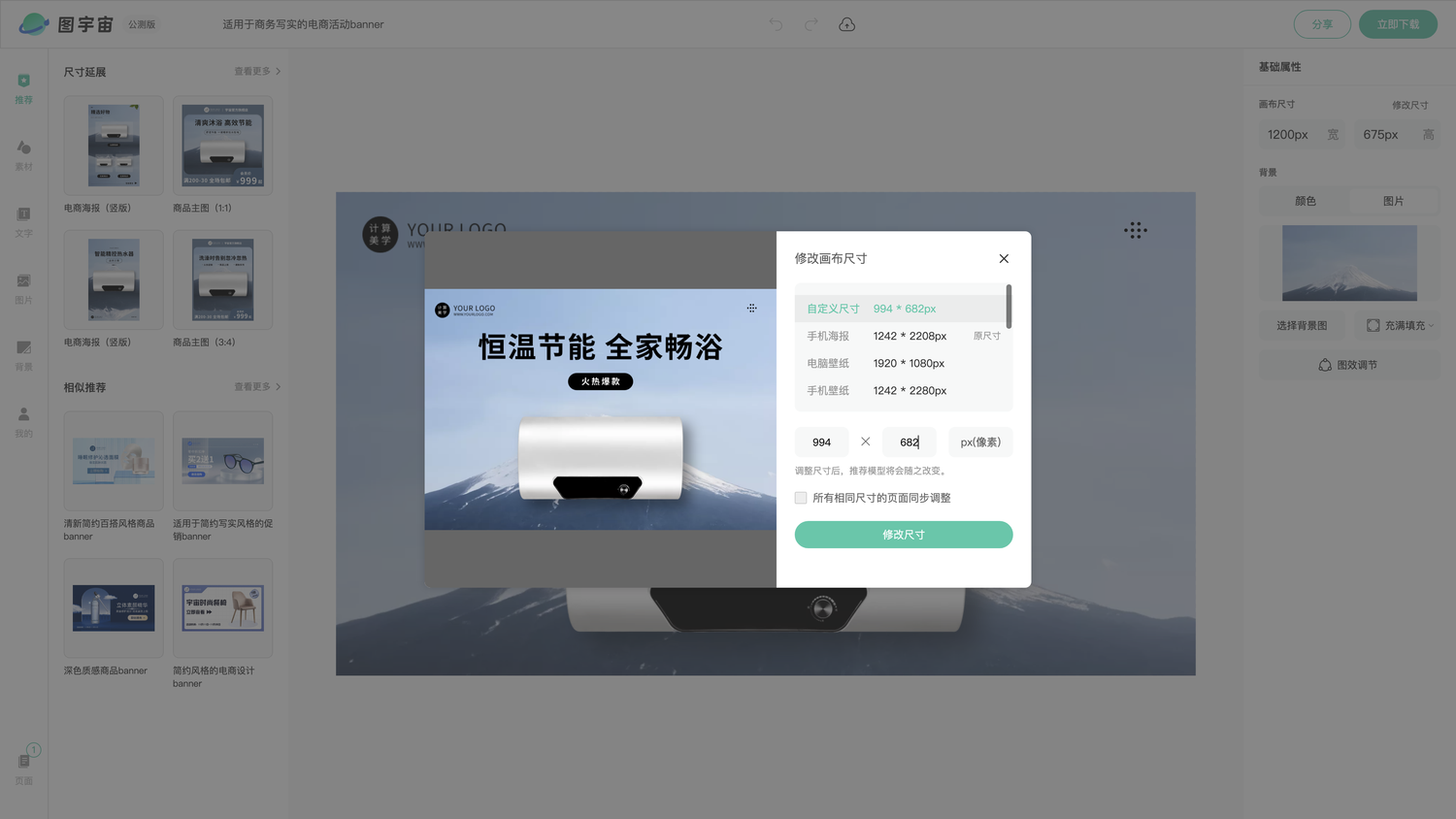This screenshot has height=819, width=1456.
Task: Click the 图宇宙 planet logo
Action: click(x=33, y=24)
